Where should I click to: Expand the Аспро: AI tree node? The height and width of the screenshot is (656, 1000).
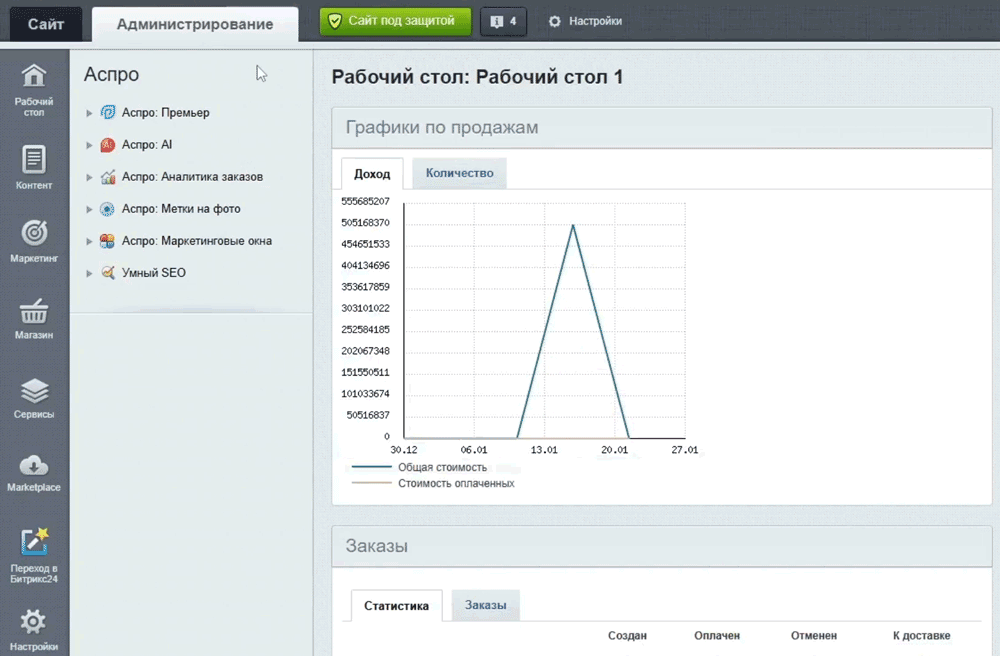pyautogui.click(x=89, y=145)
